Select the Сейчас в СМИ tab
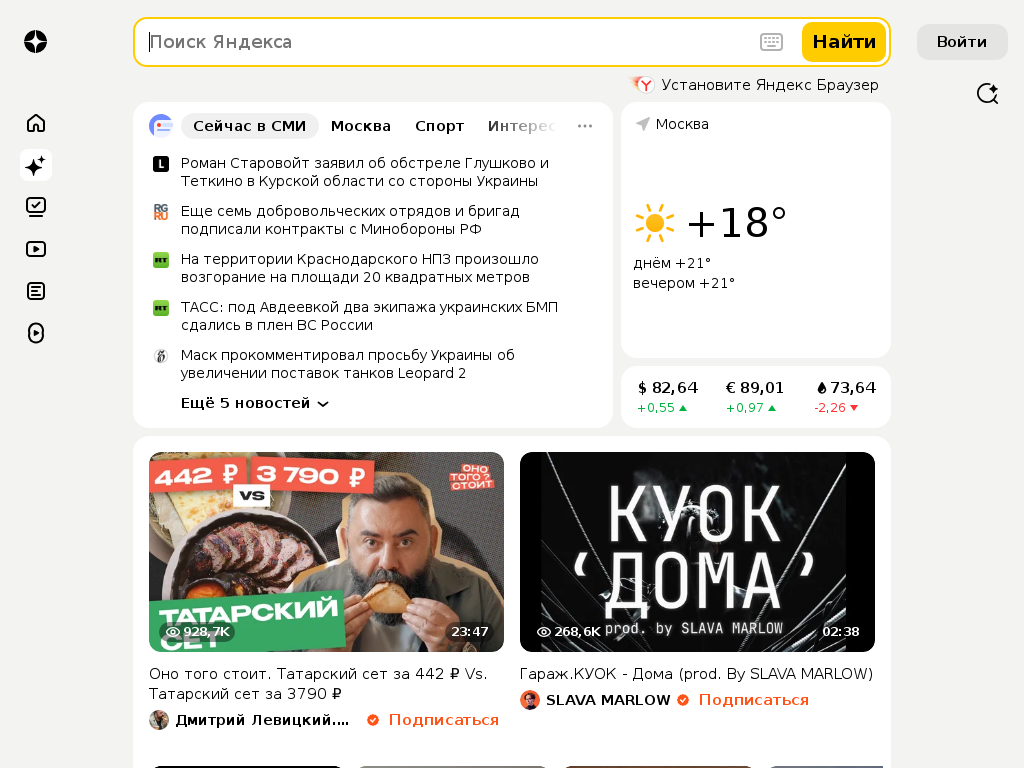Image resolution: width=1024 pixels, height=768 pixels. 249,126
